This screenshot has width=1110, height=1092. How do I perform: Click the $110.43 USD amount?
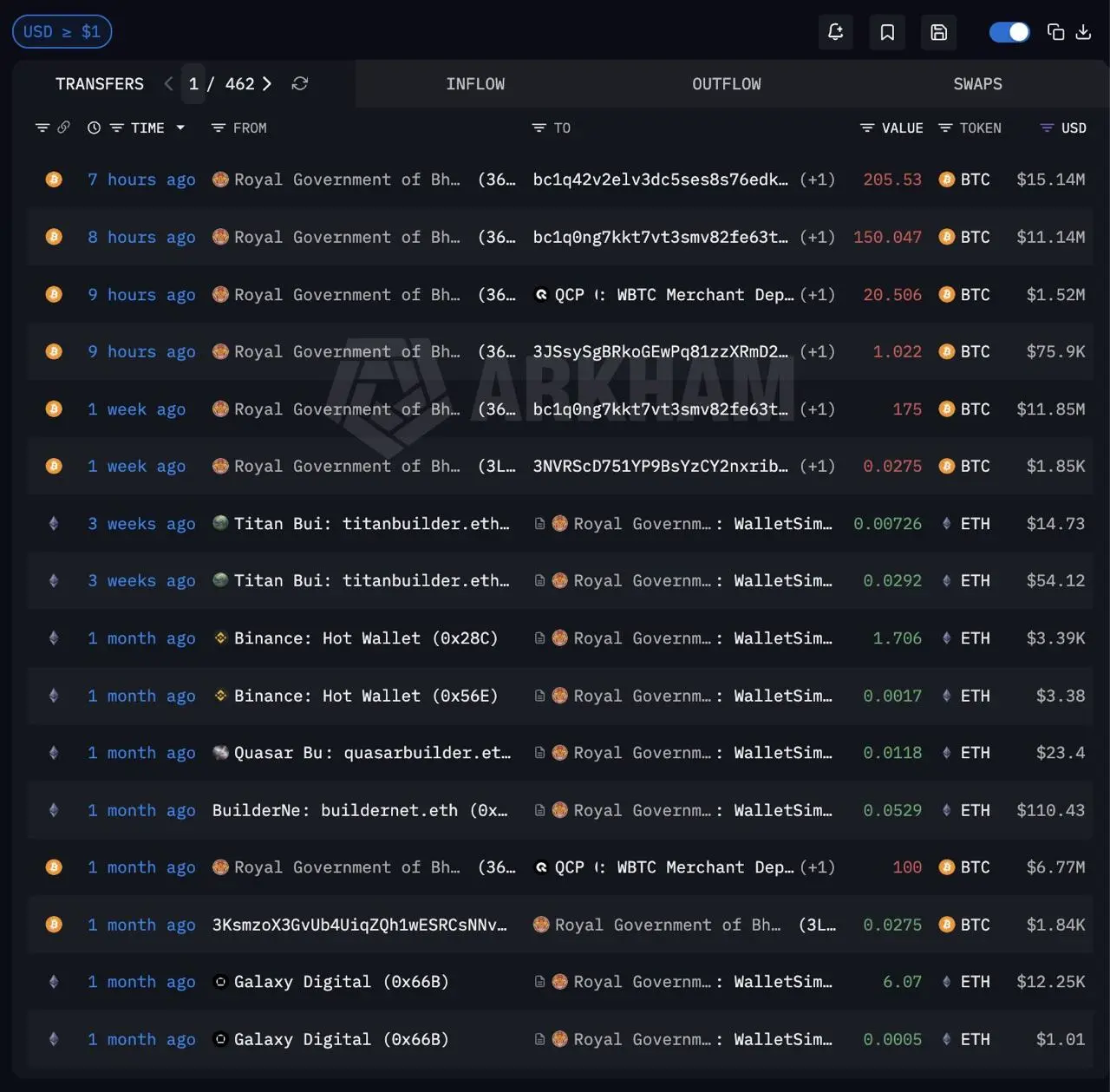click(x=1050, y=810)
